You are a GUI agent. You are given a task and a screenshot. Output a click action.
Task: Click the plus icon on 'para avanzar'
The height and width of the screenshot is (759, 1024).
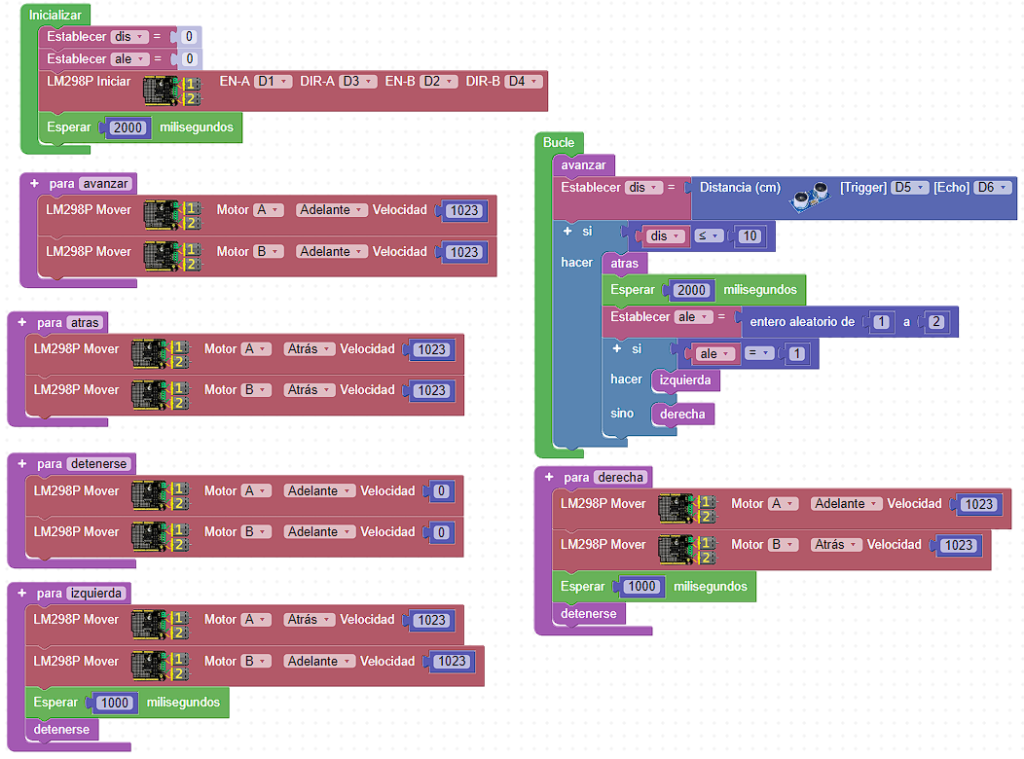pos(34,183)
